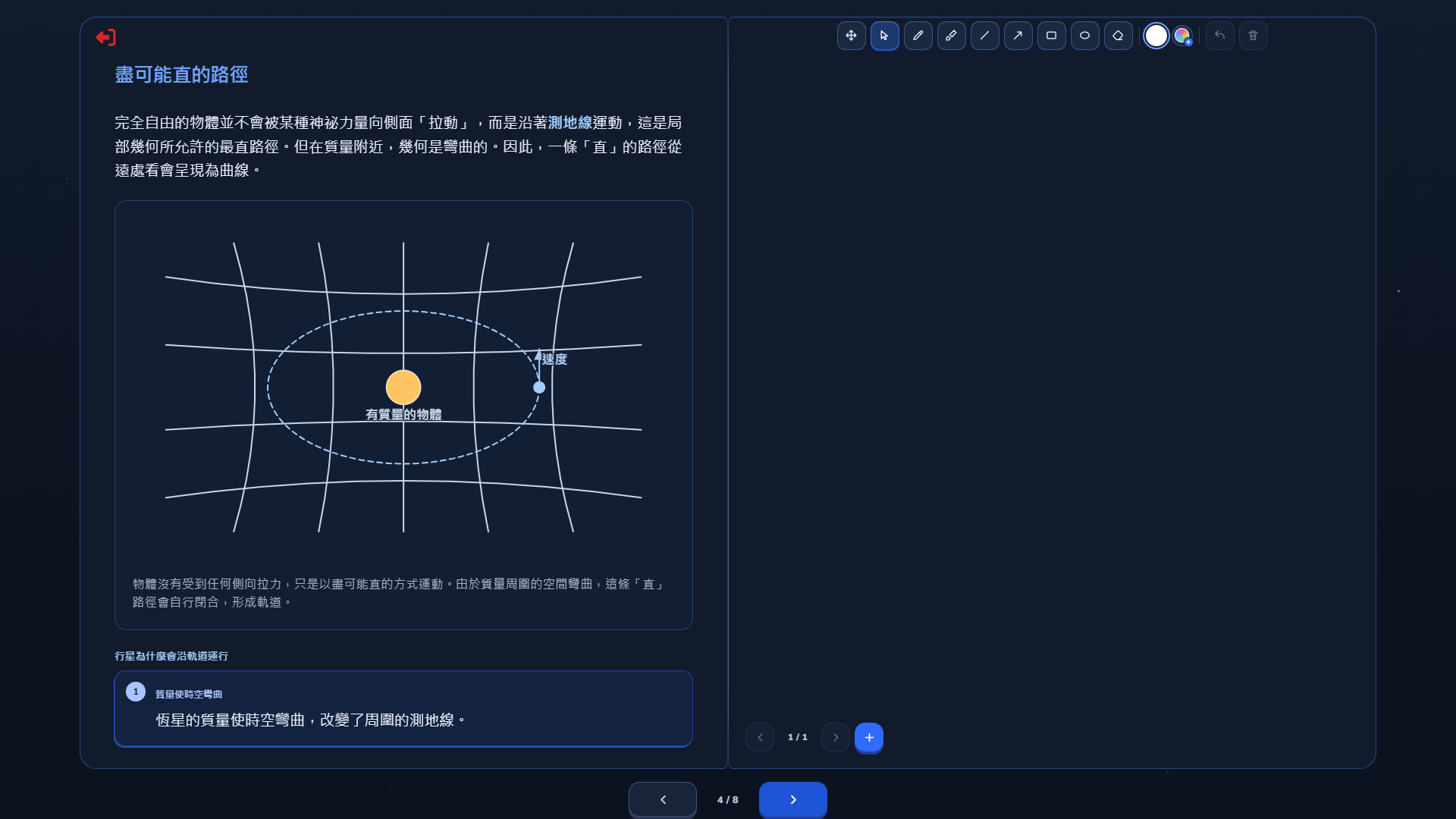The width and height of the screenshot is (1456, 819).
Task: Click the 有質量的物體 diagram label
Action: click(403, 415)
